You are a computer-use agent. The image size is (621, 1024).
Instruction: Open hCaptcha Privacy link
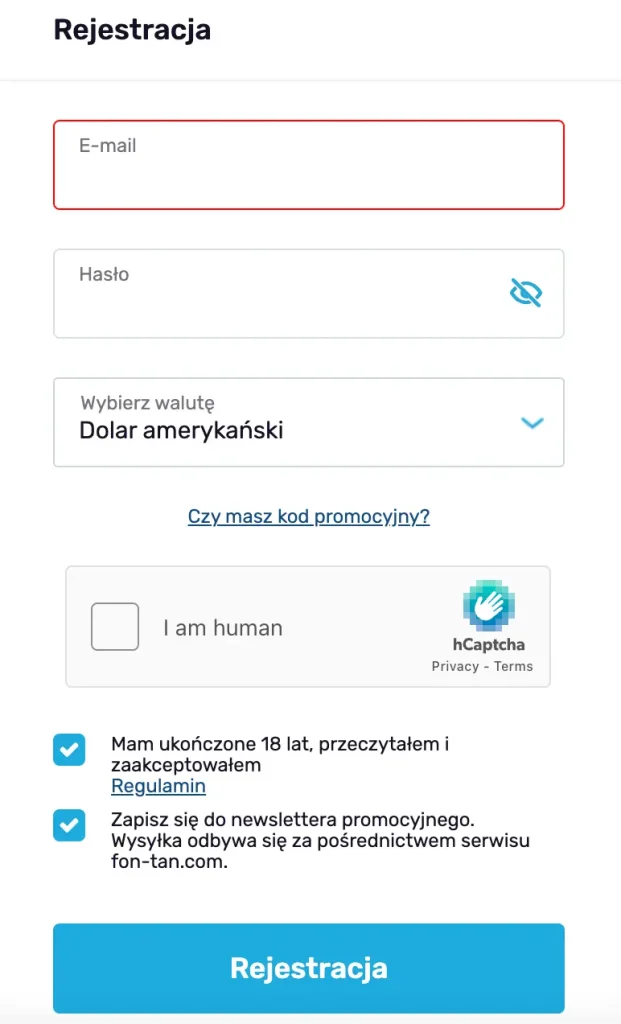pos(455,666)
